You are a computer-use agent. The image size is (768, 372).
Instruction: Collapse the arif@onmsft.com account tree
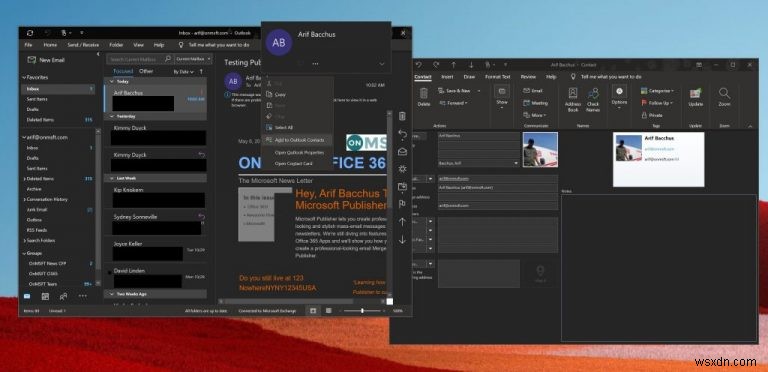pos(24,138)
